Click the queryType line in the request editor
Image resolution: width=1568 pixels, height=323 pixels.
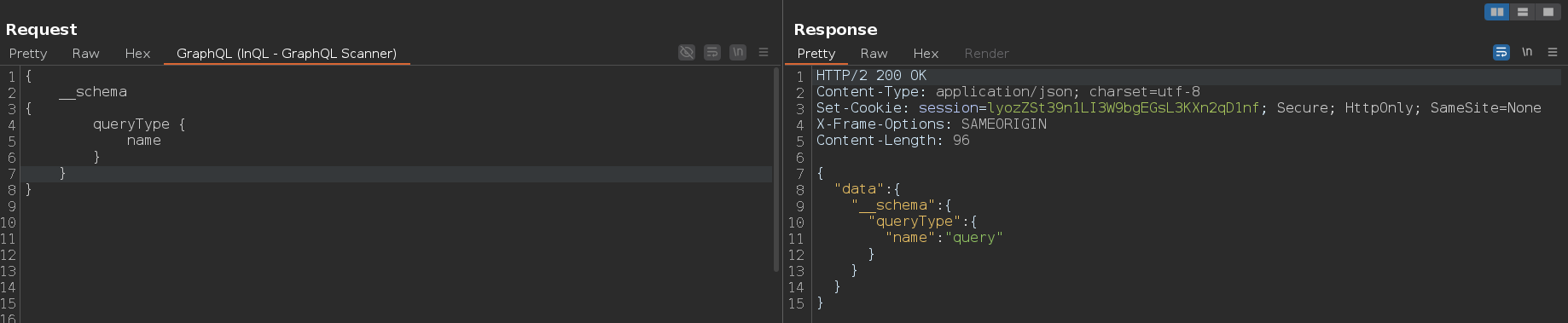pyautogui.click(x=139, y=124)
